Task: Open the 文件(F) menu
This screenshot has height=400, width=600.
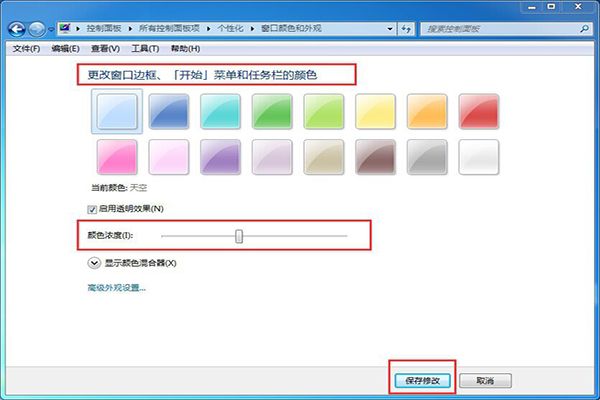Action: click(26, 49)
